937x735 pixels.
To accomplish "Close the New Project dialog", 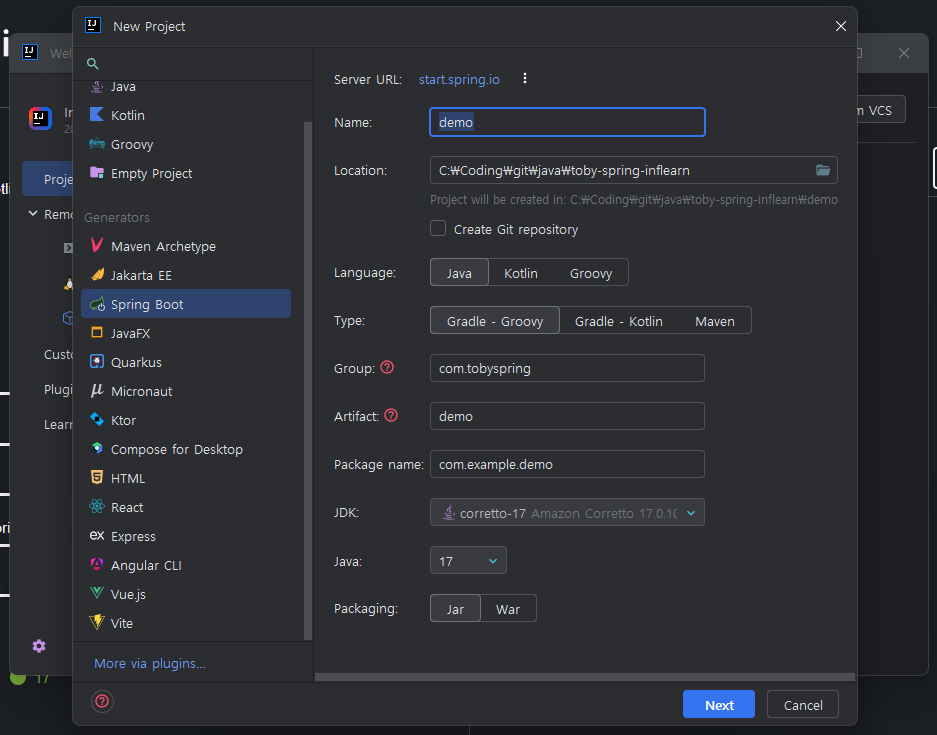I will (x=840, y=26).
